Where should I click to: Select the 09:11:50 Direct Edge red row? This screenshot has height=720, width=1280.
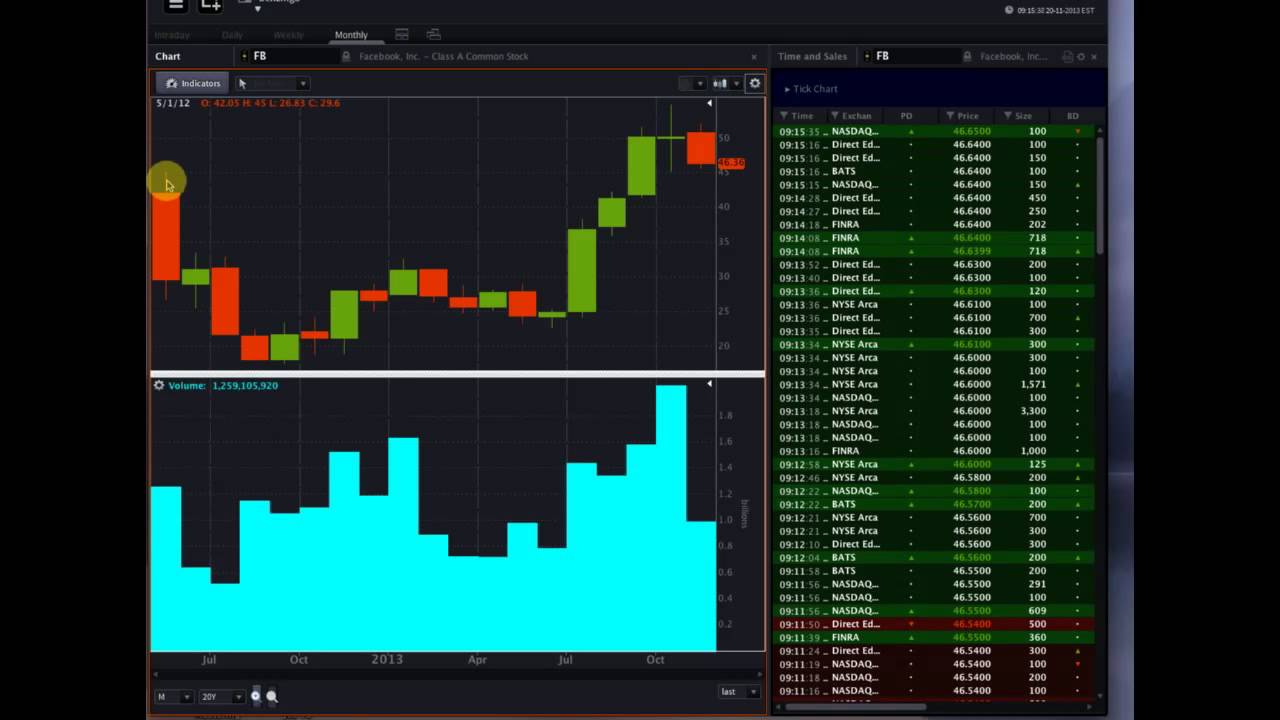pyautogui.click(x=934, y=624)
